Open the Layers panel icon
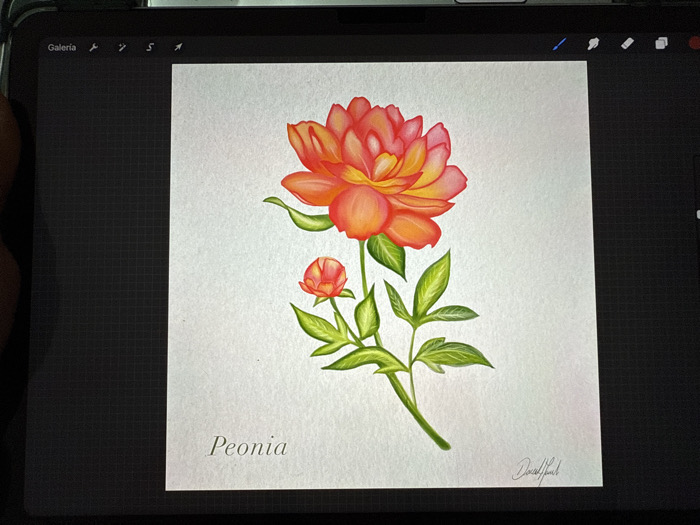 [x=661, y=43]
